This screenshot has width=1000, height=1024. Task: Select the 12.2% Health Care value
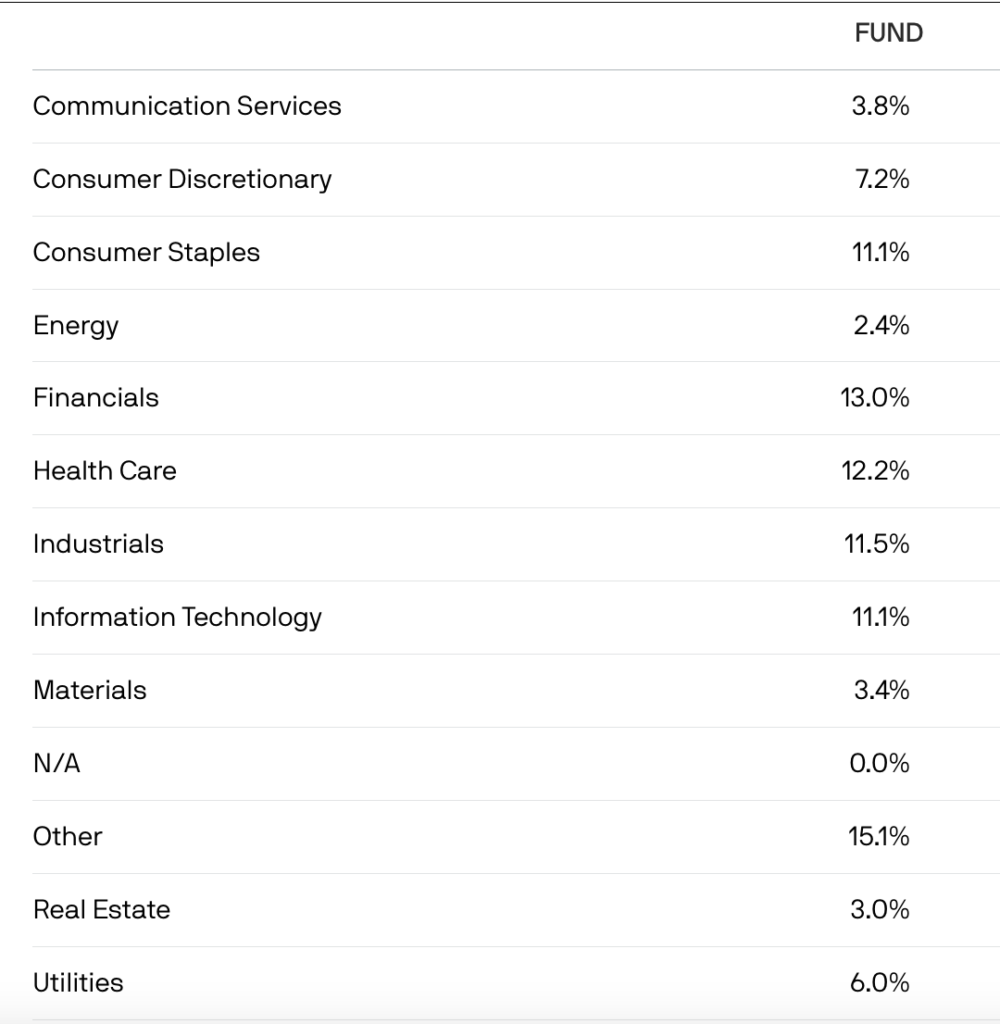[x=875, y=471]
